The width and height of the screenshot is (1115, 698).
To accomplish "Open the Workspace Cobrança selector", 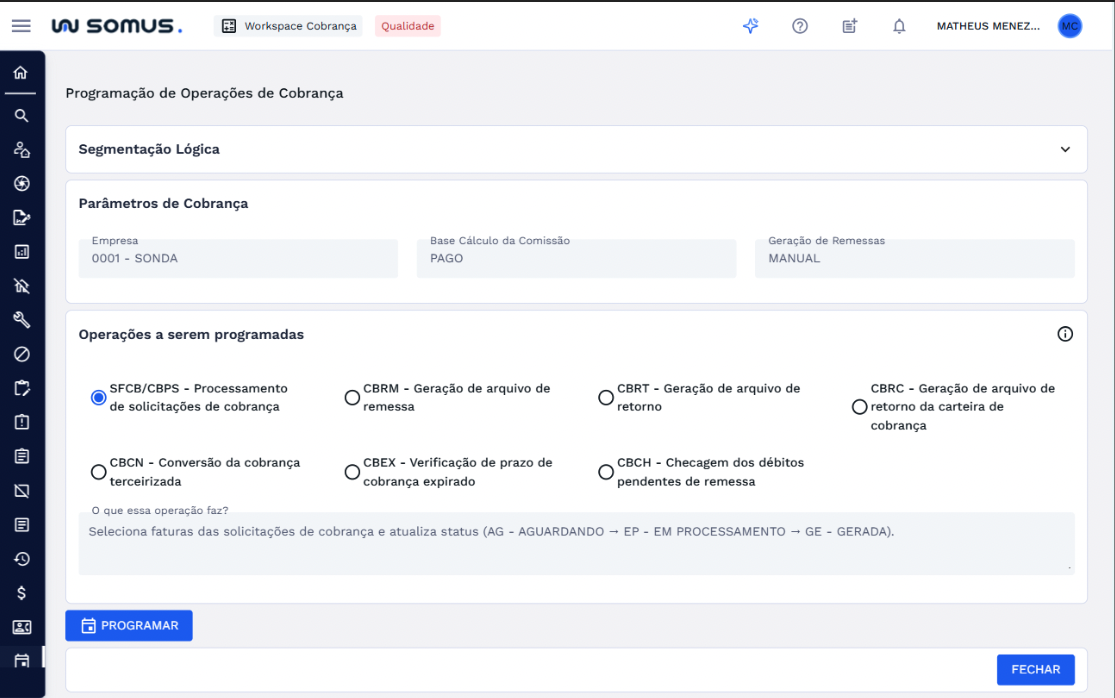I will (289, 26).
